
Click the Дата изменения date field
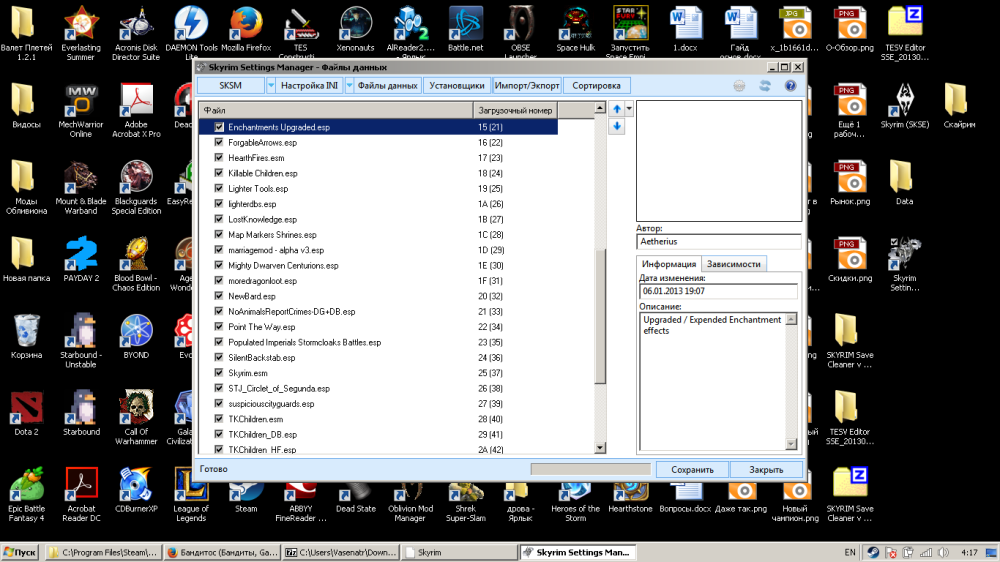click(718, 291)
